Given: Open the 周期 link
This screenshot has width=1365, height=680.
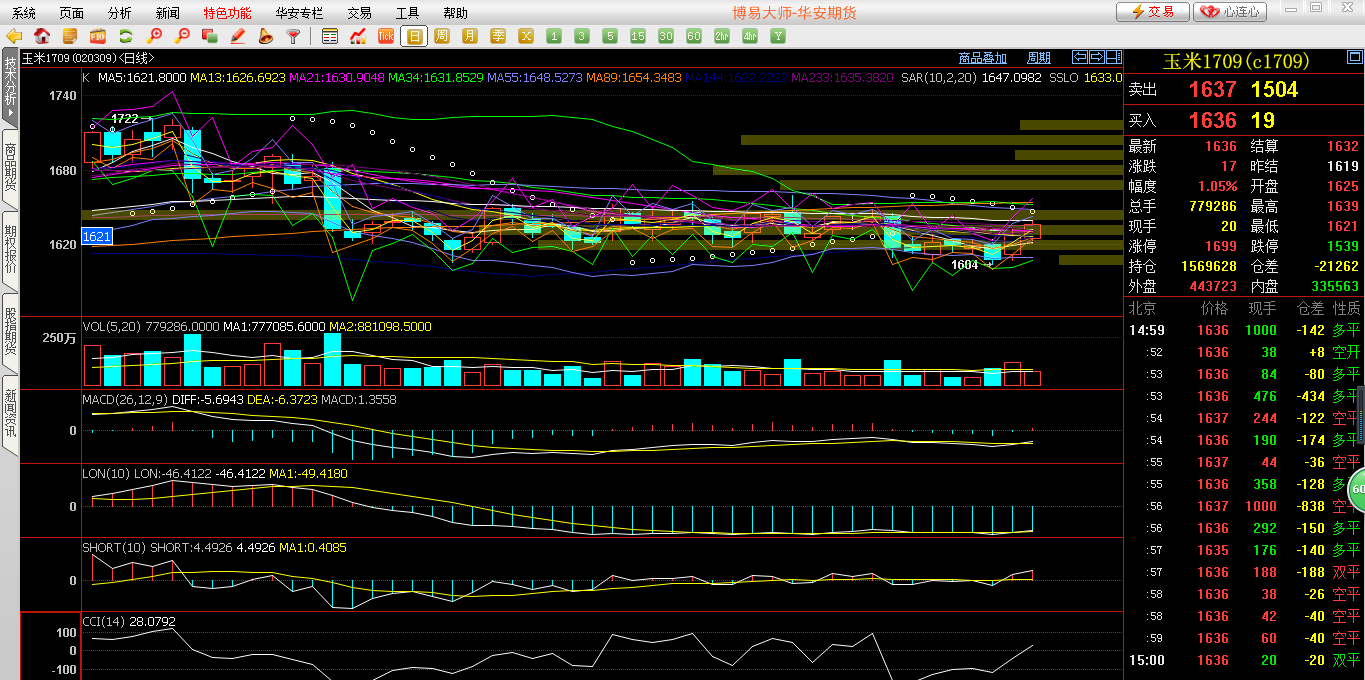Looking at the screenshot, I should tap(1039, 58).
